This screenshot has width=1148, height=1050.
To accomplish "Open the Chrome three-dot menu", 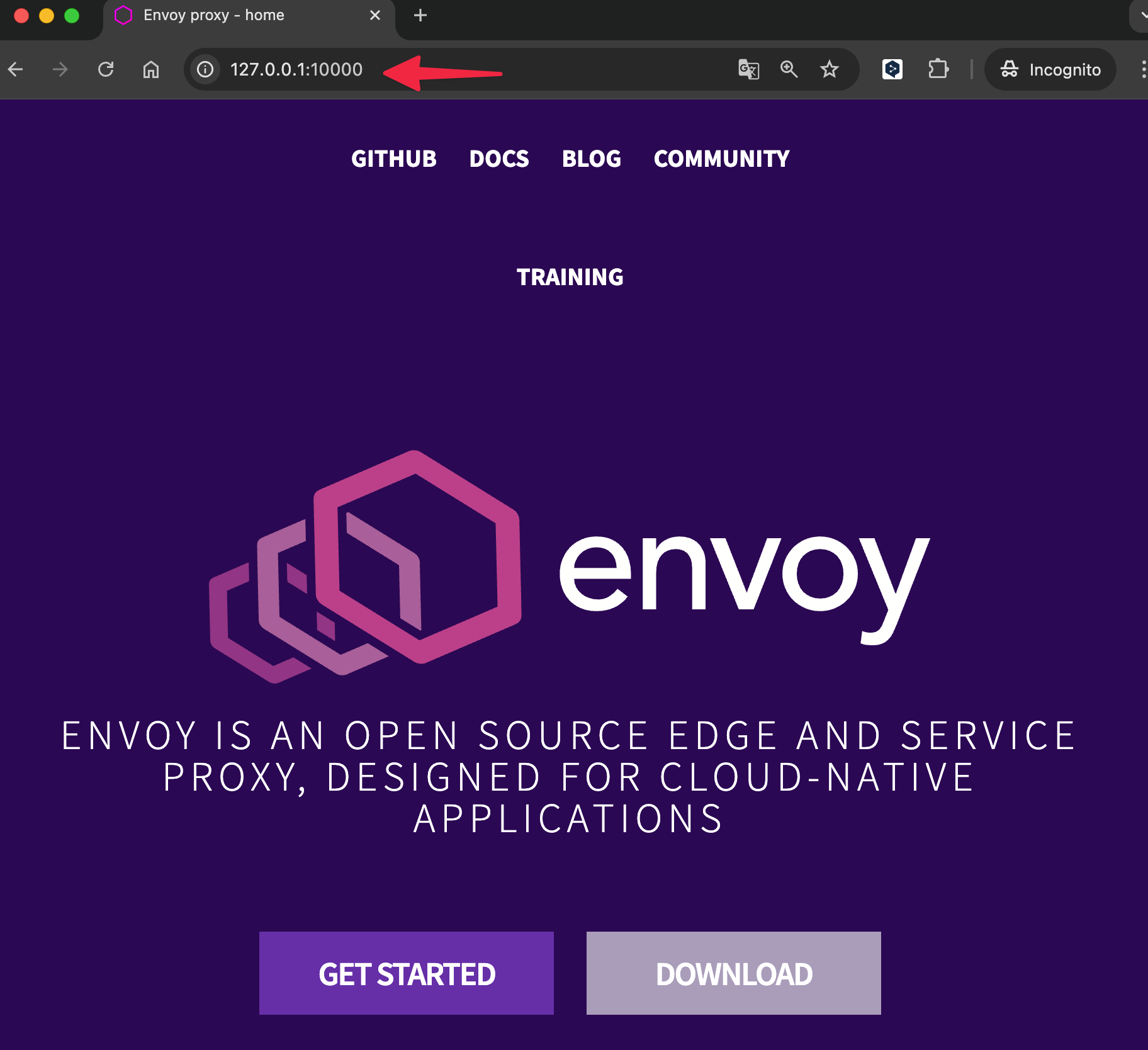I will point(1142,69).
